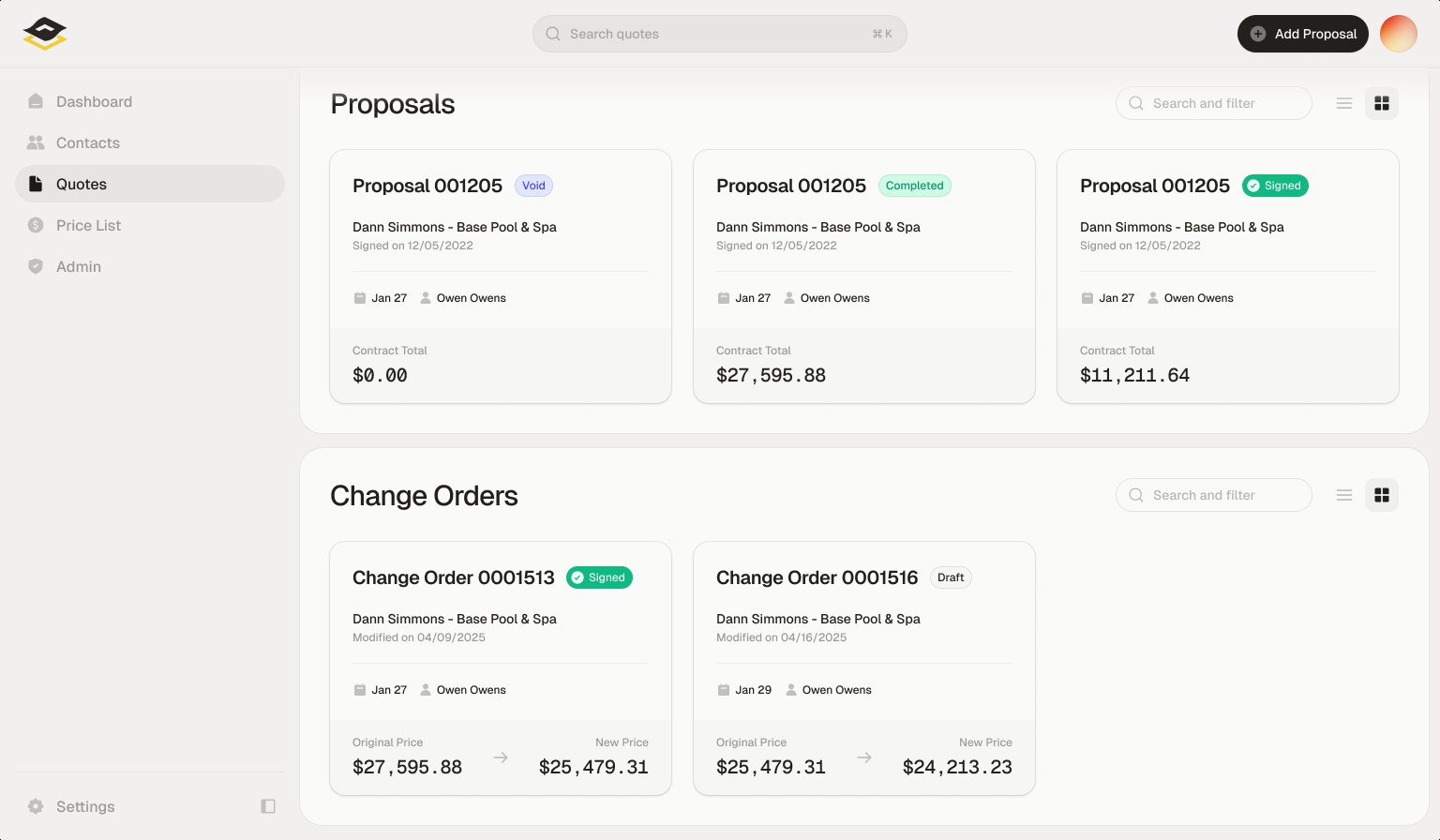This screenshot has height=840, width=1440.
Task: Select grid view icon in Change Orders
Action: (1382, 495)
